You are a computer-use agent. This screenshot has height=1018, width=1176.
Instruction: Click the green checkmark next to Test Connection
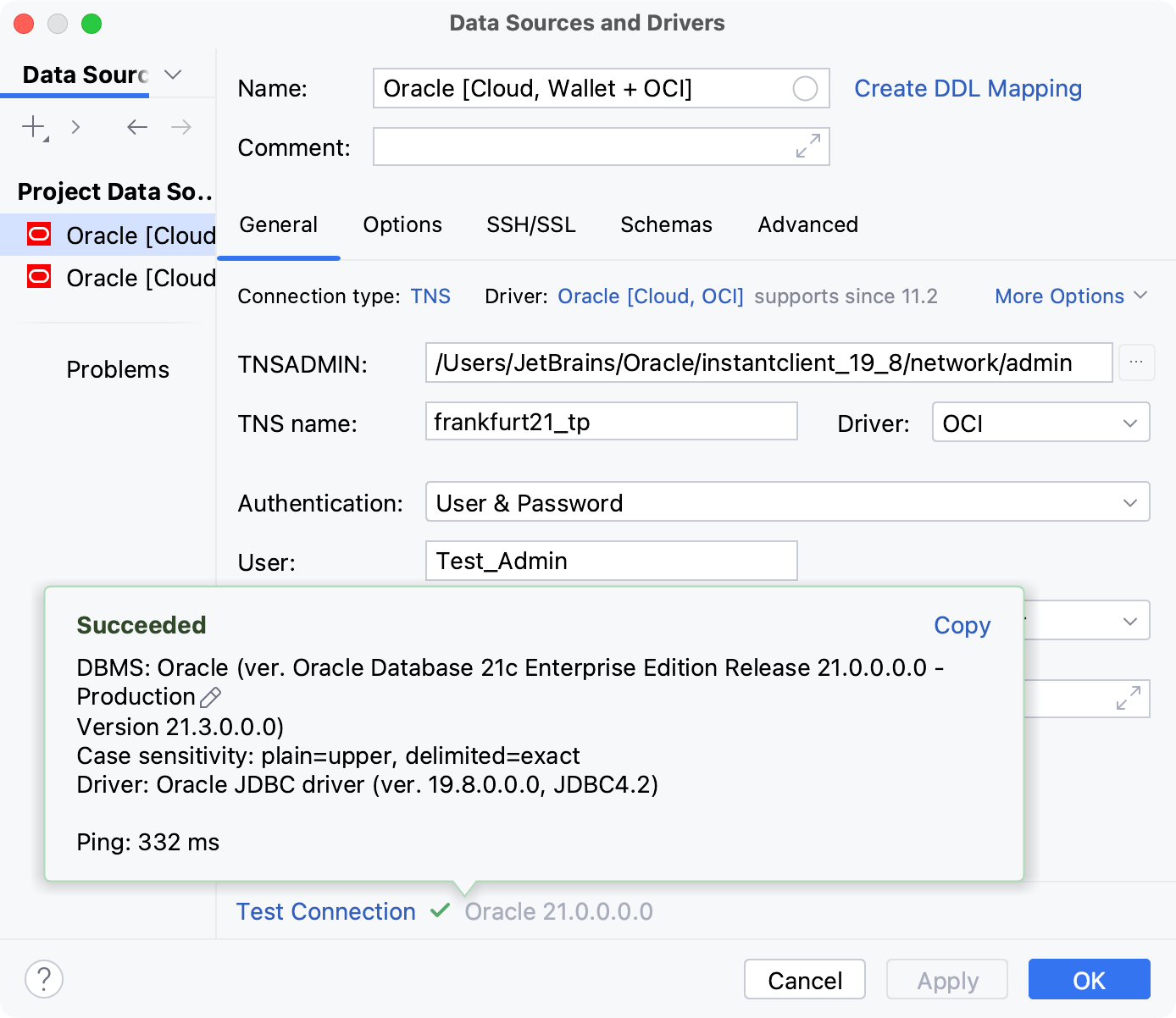pyautogui.click(x=440, y=910)
